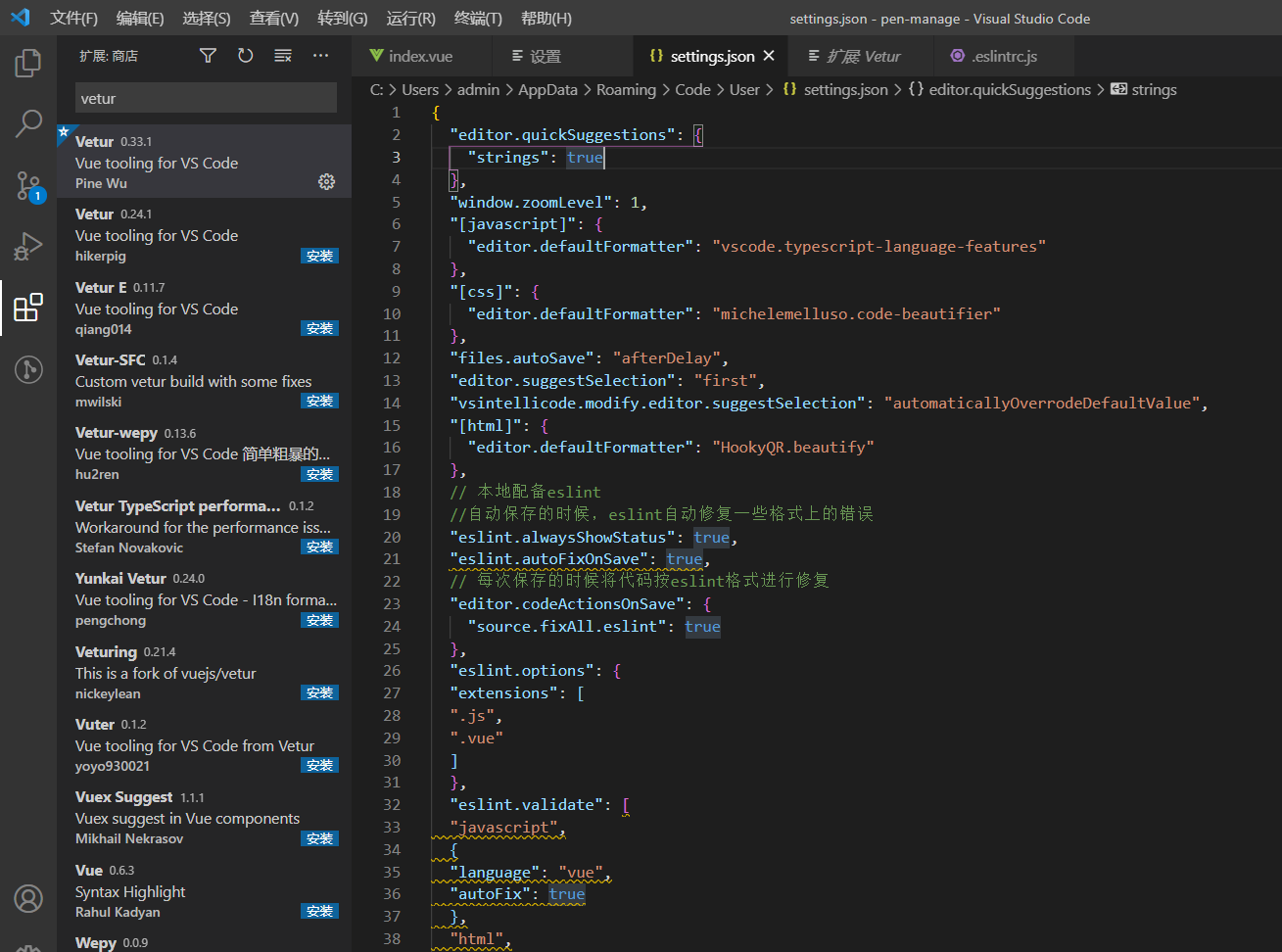Open the Run and Debug view
1282x952 pixels.
pyautogui.click(x=28, y=247)
